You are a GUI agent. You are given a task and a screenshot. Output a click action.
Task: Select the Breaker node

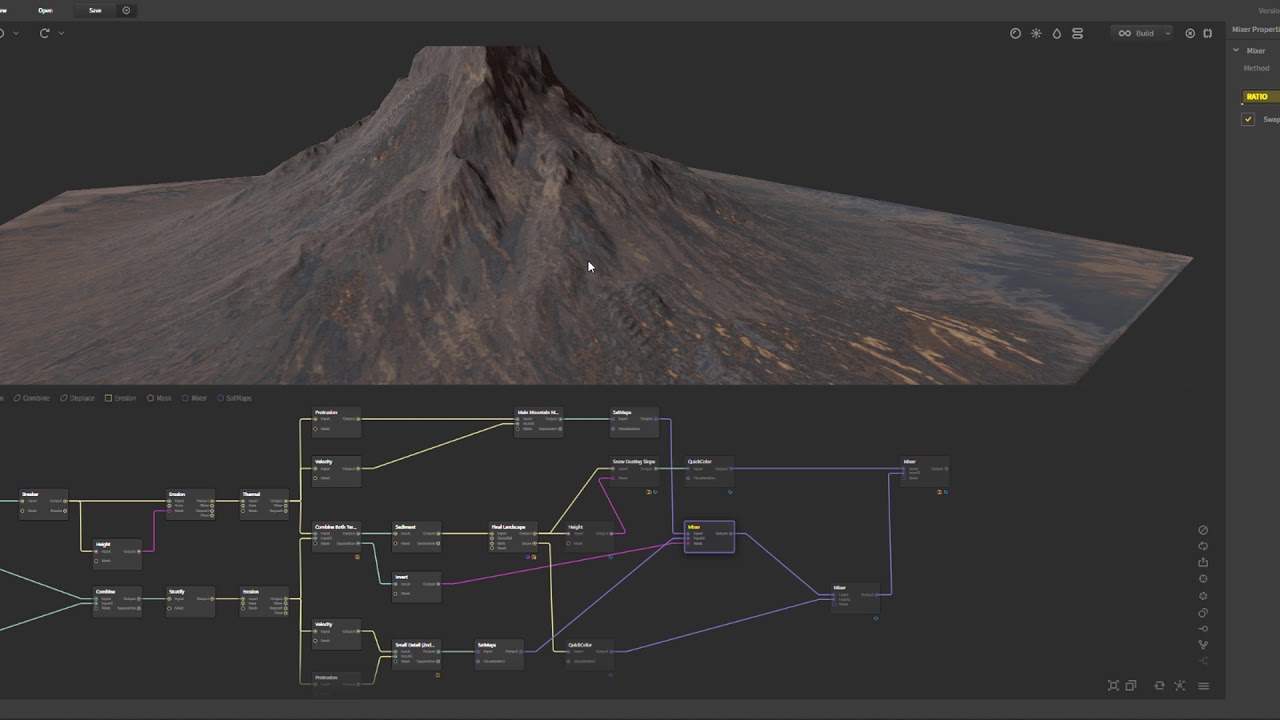click(x=44, y=503)
